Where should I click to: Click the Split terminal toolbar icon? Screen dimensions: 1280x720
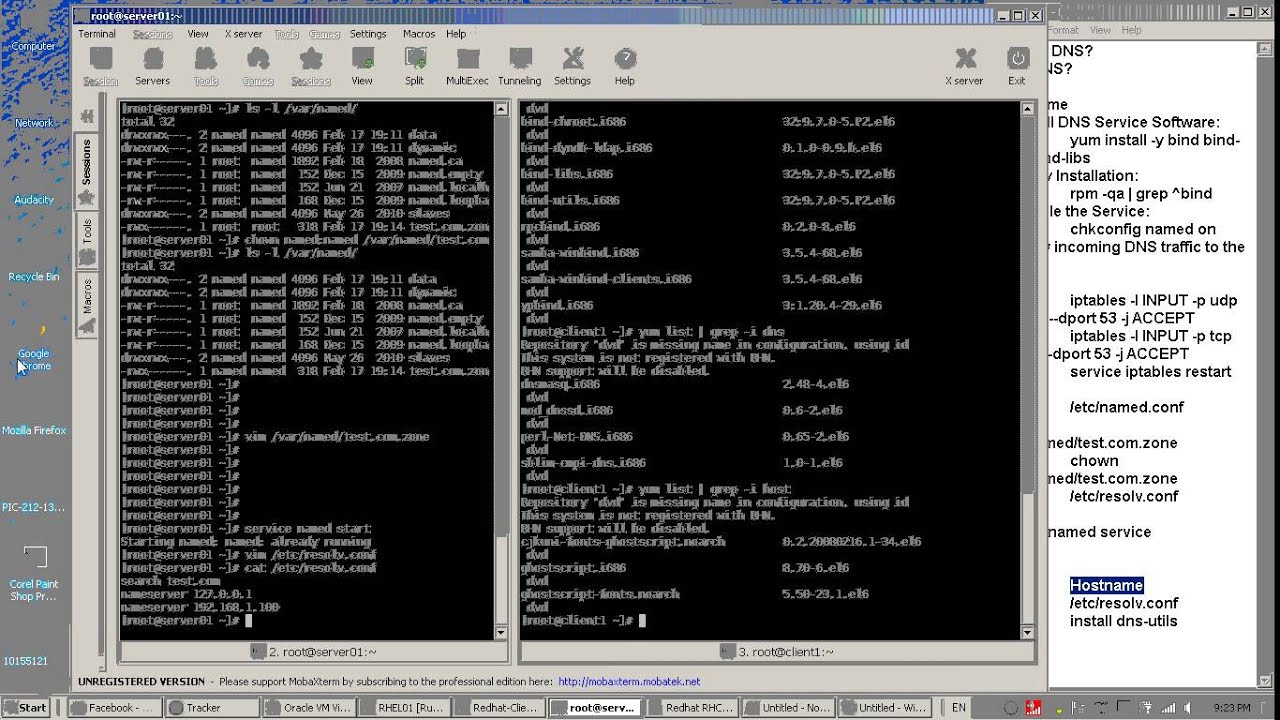(414, 66)
